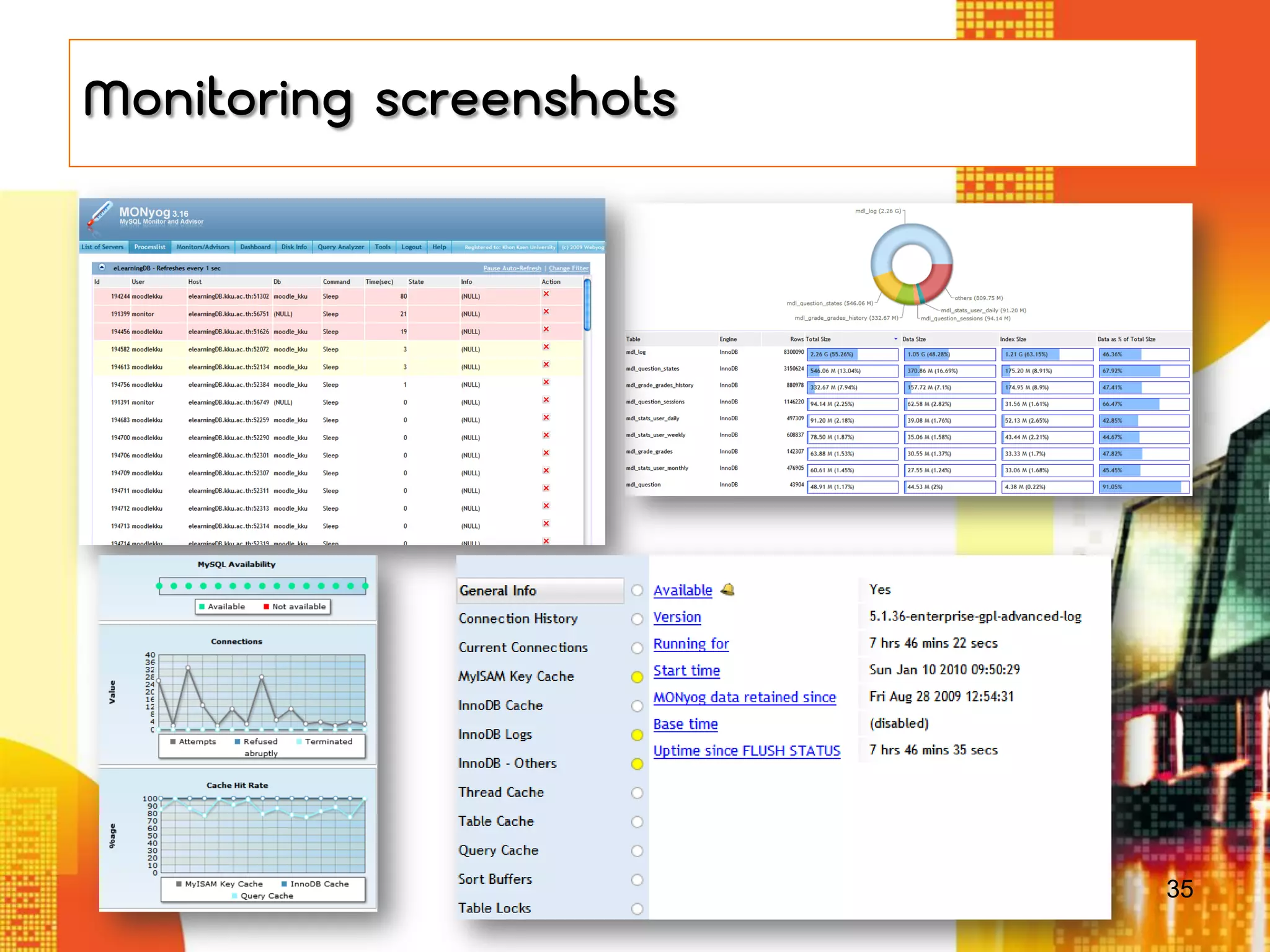Screen dimensions: 1270x952
Task: Select Query Cache in the monitor list
Action: [x=498, y=850]
